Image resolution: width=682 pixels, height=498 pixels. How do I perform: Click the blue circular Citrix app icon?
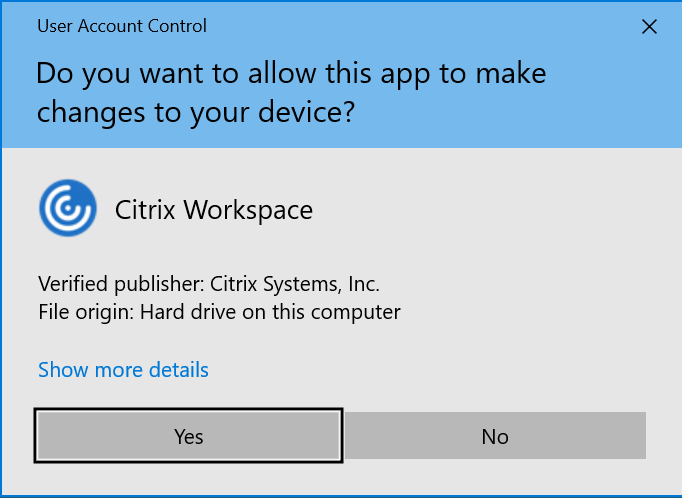[68, 208]
